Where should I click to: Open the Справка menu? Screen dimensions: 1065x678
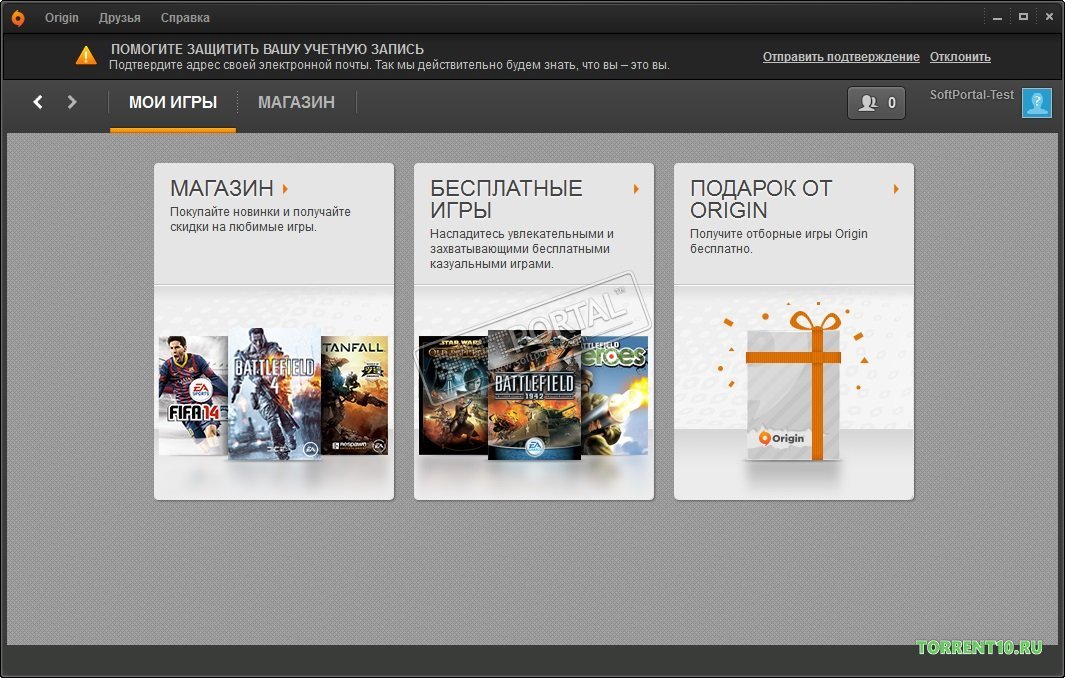tap(185, 18)
